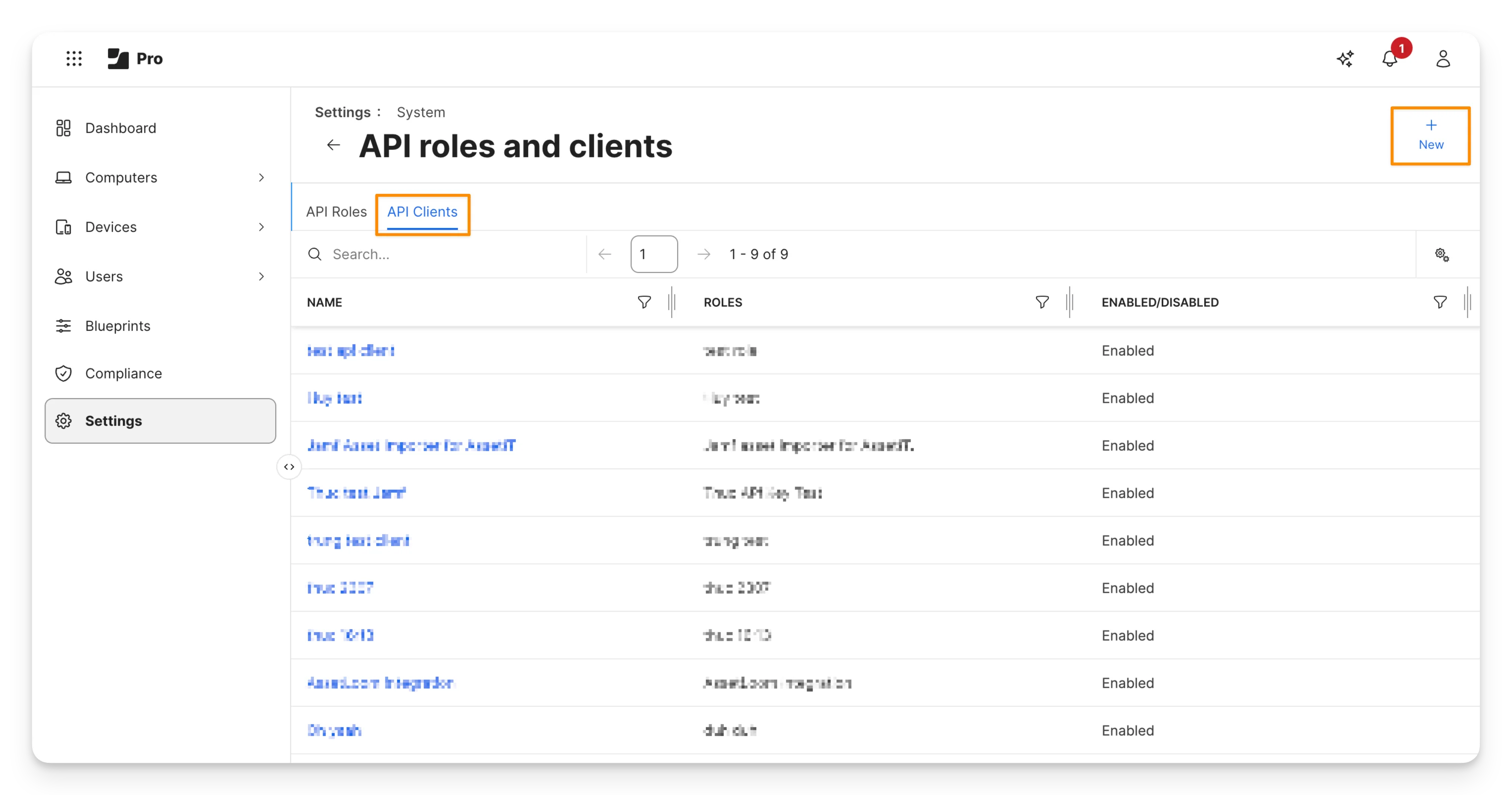1512x795 pixels.
Task: Open notifications bell icon
Action: click(1389, 59)
